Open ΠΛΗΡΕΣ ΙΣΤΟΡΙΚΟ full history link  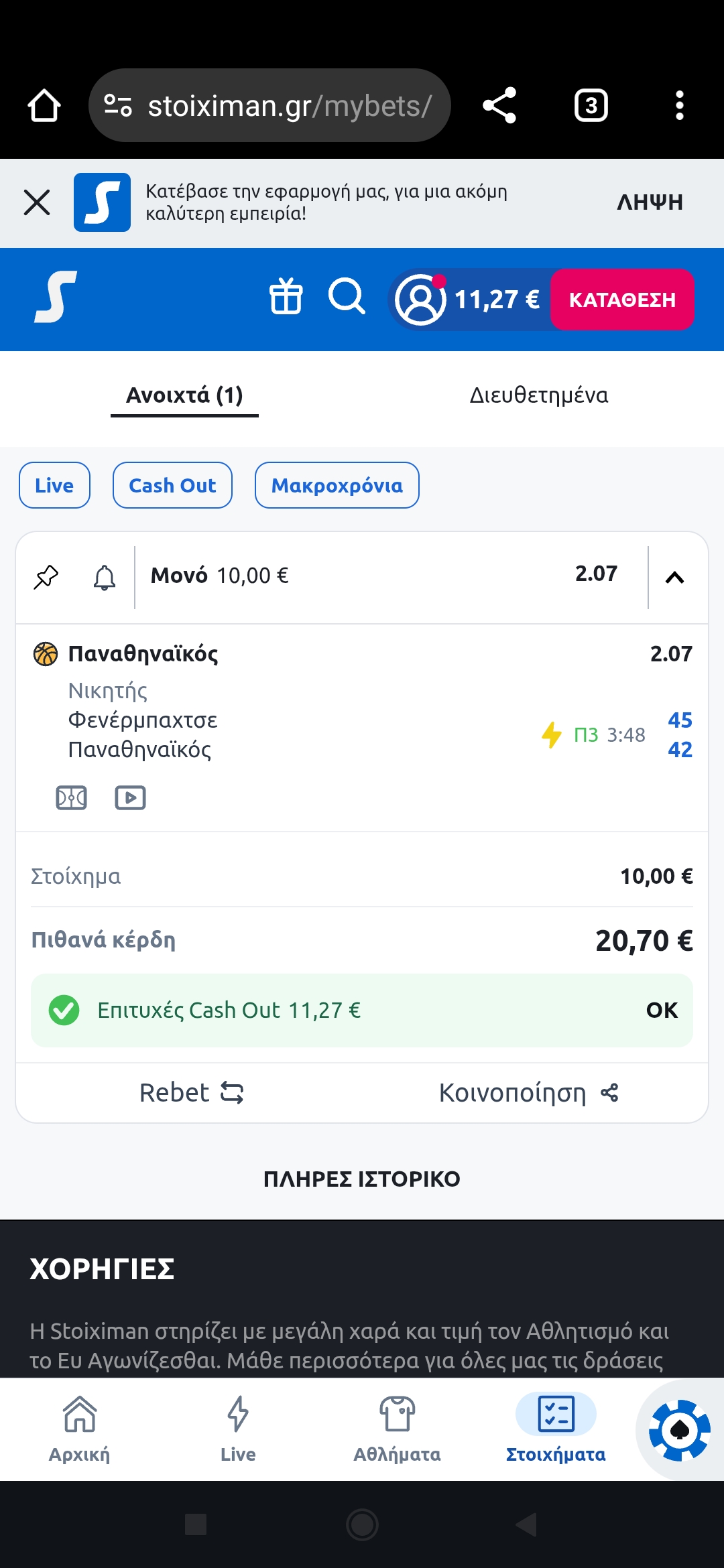pyautogui.click(x=362, y=1179)
